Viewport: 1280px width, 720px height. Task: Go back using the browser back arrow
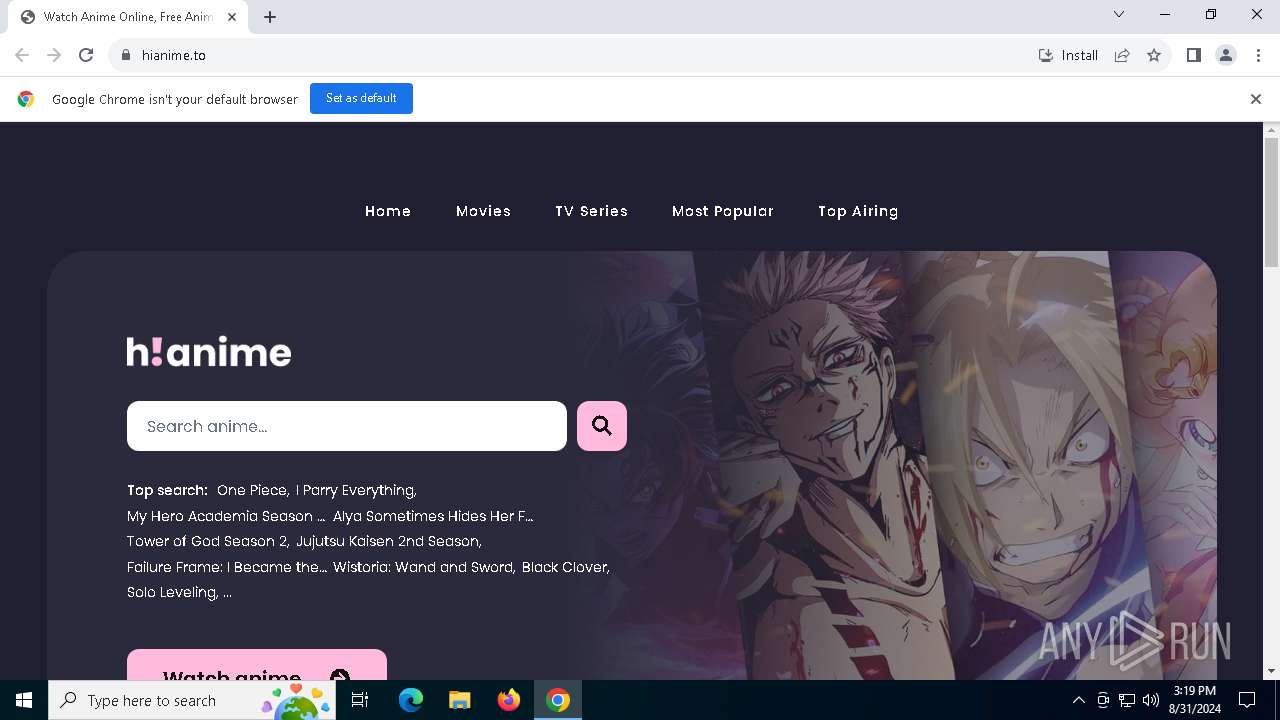tap(22, 55)
